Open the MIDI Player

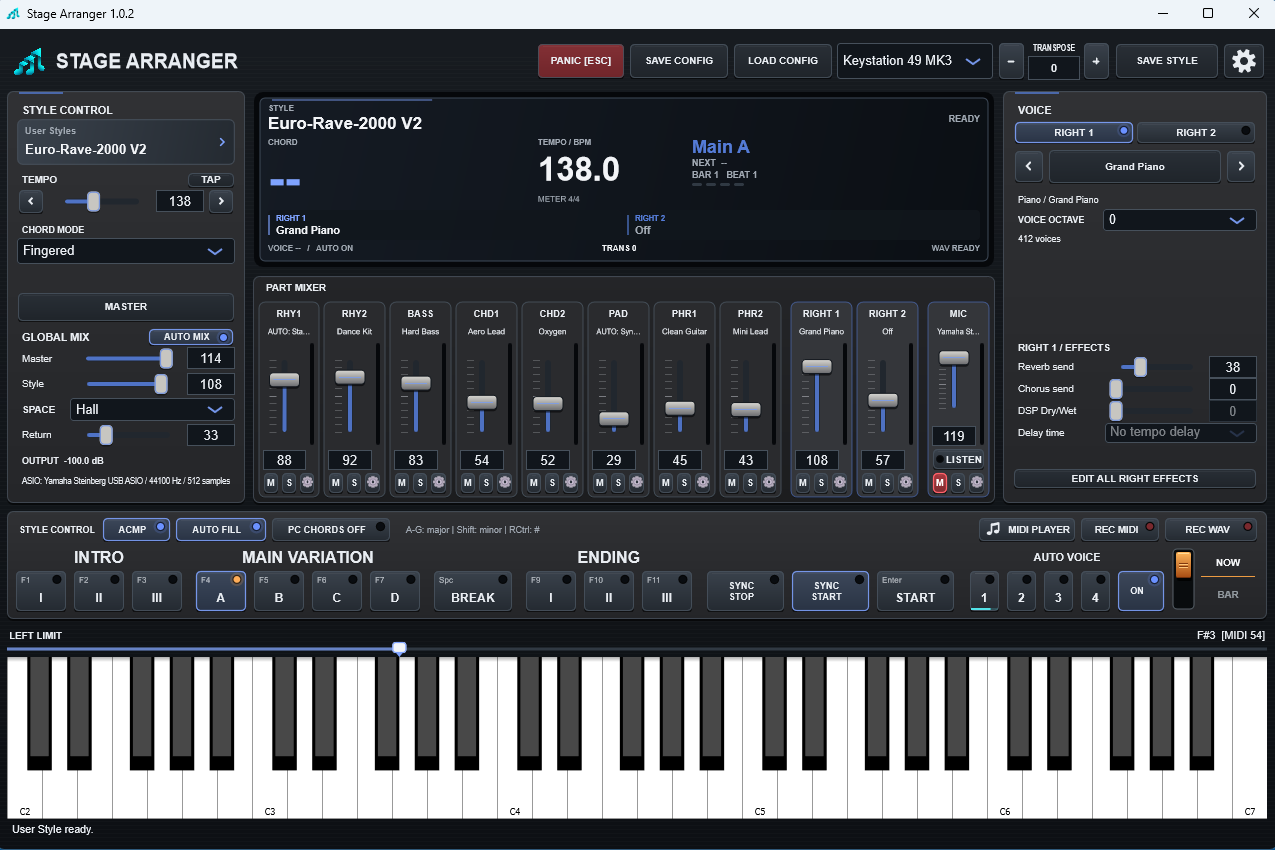point(1027,529)
